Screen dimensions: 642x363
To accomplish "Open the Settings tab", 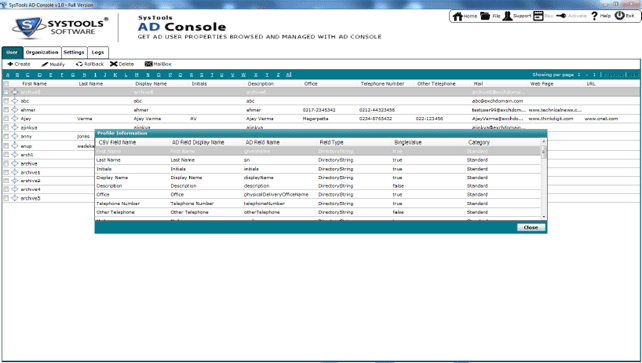I will [x=74, y=52].
